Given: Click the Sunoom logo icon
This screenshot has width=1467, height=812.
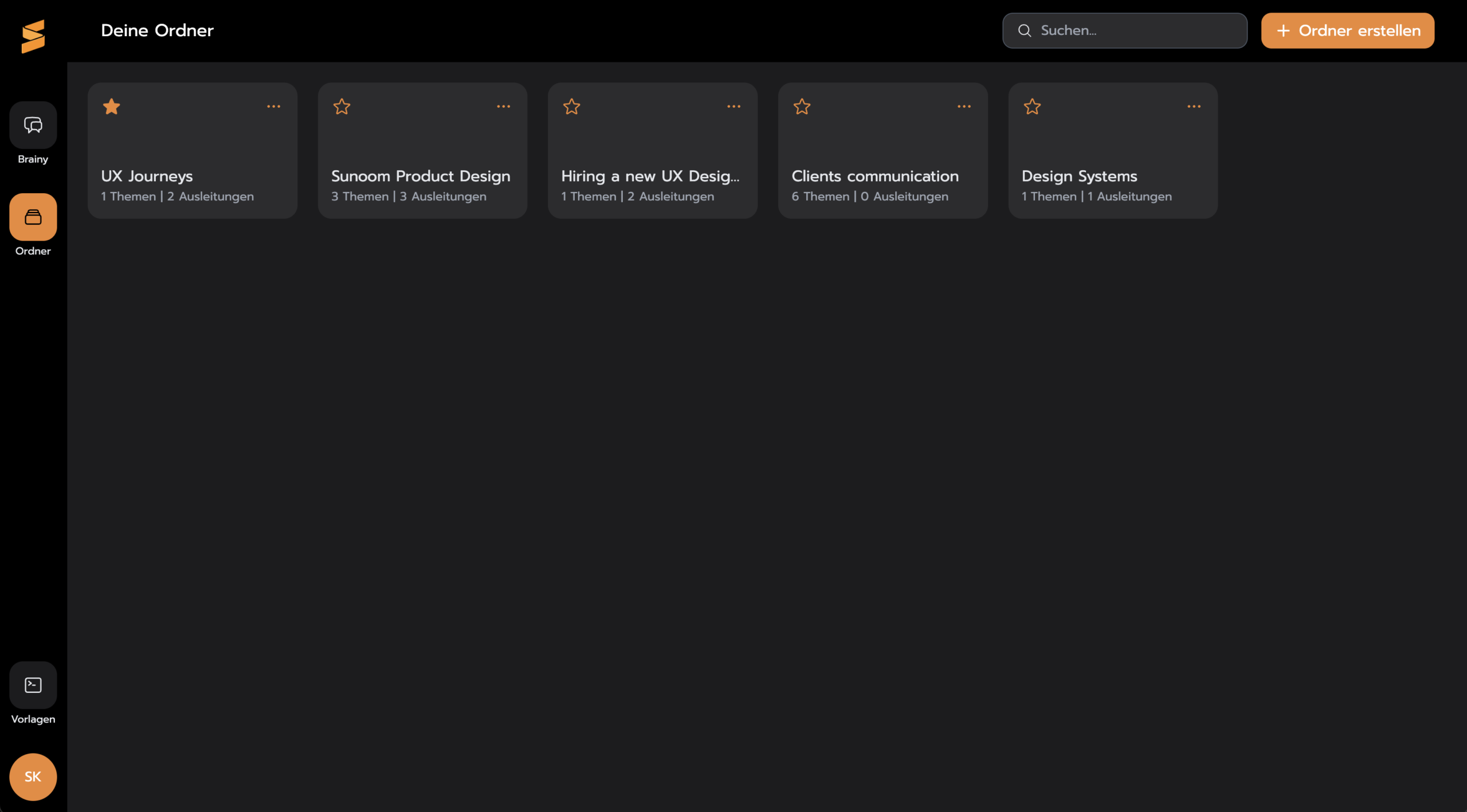Looking at the screenshot, I should pos(33,36).
